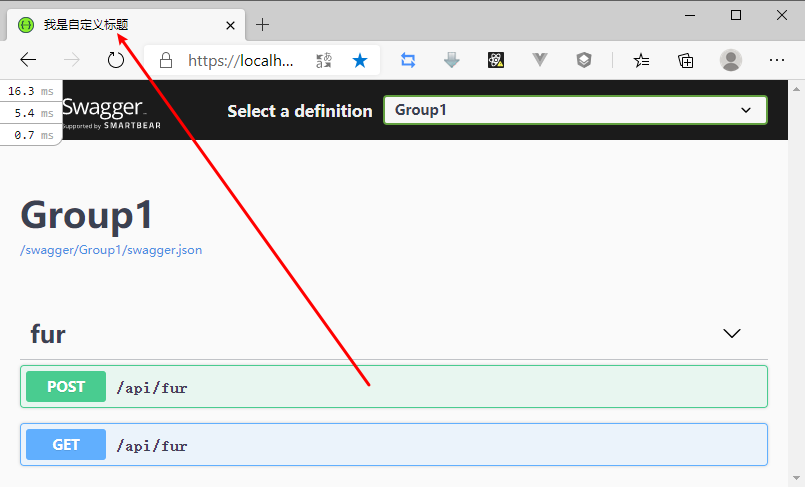Viewport: 805px width, 487px height.
Task: Open the Collections icon in toolbar
Action: pyautogui.click(x=686, y=60)
